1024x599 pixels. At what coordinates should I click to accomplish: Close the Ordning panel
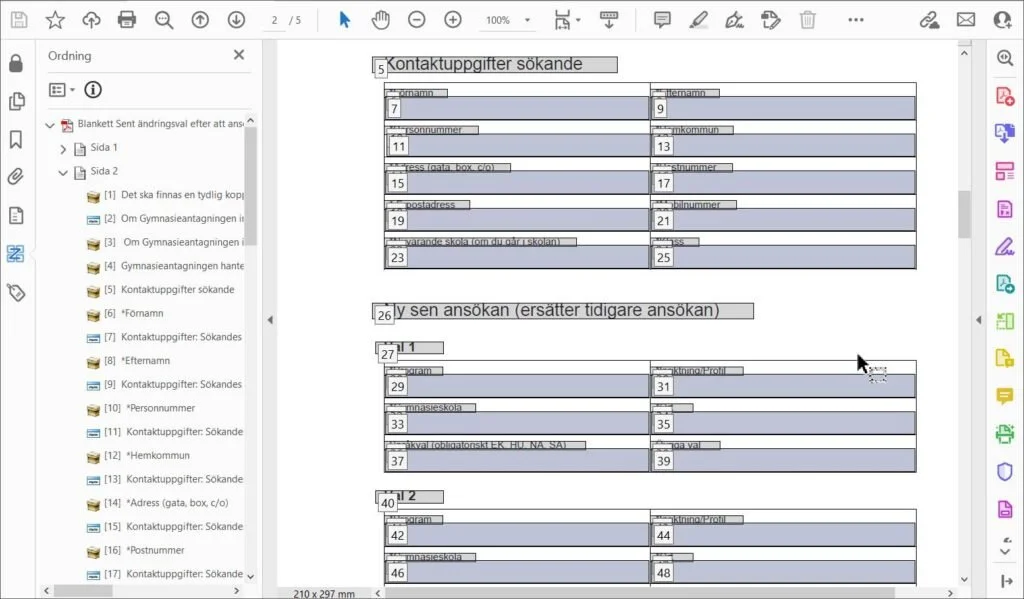click(239, 55)
